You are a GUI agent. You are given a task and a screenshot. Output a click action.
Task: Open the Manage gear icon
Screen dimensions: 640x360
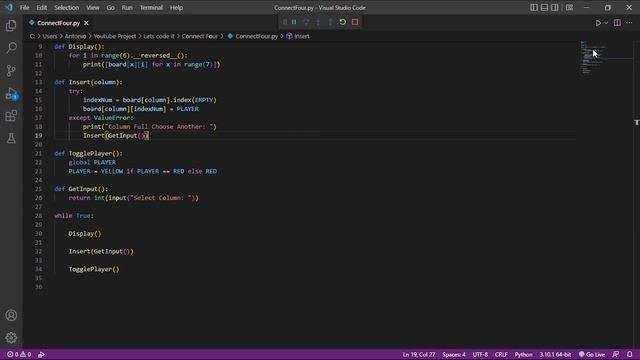[11, 338]
